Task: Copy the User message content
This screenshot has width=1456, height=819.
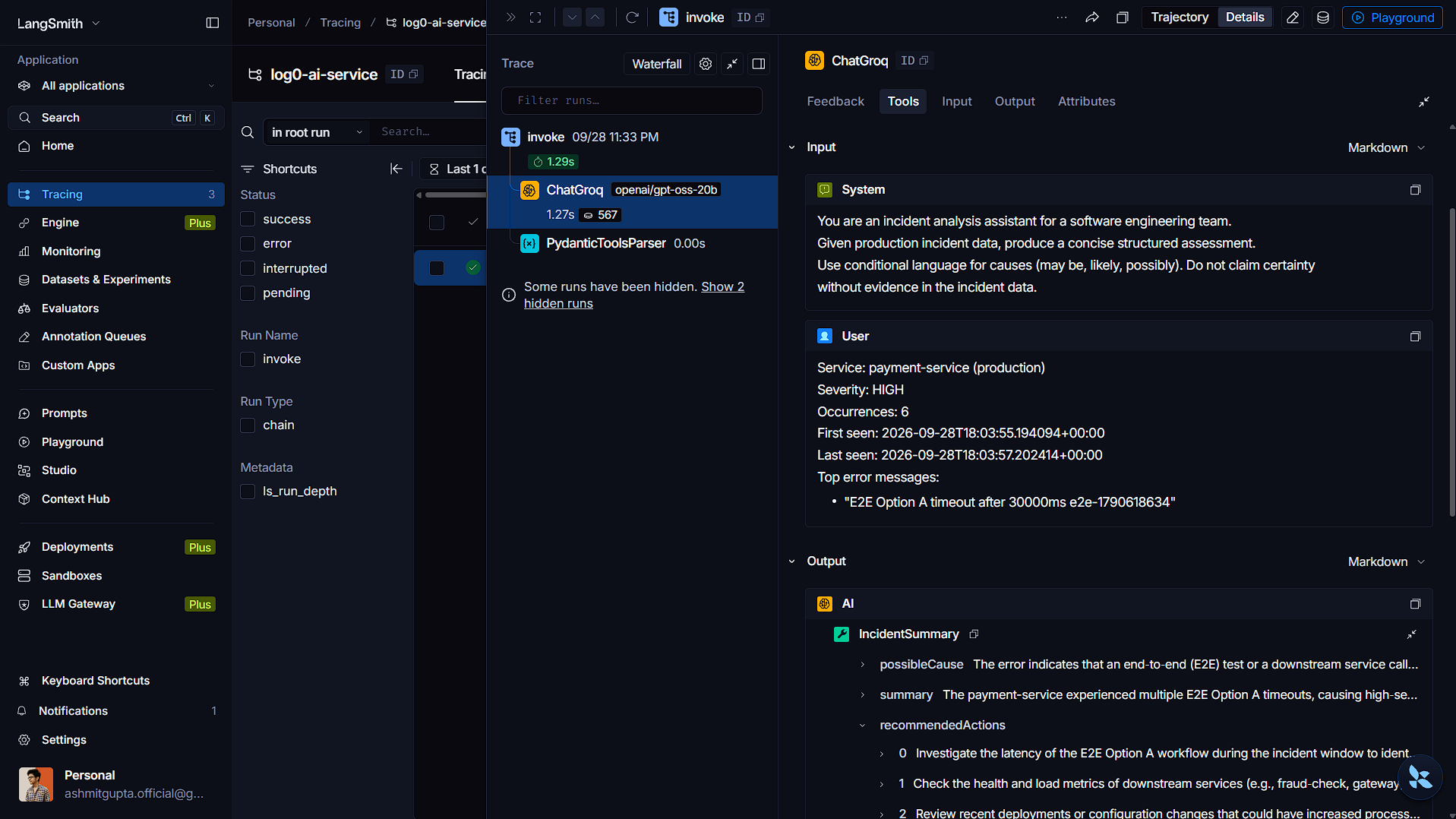Action: (x=1415, y=337)
